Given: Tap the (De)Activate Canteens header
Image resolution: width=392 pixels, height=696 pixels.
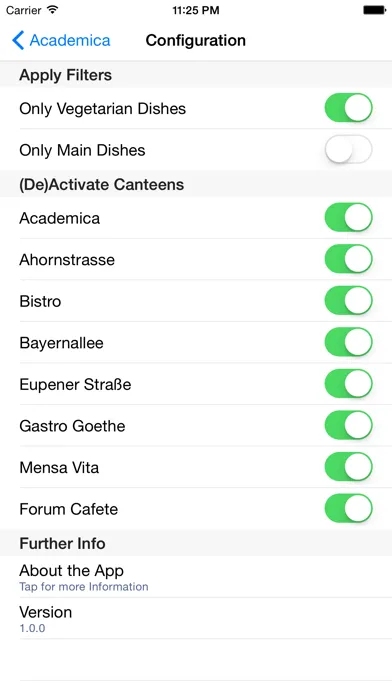Looking at the screenshot, I should pos(102,184).
